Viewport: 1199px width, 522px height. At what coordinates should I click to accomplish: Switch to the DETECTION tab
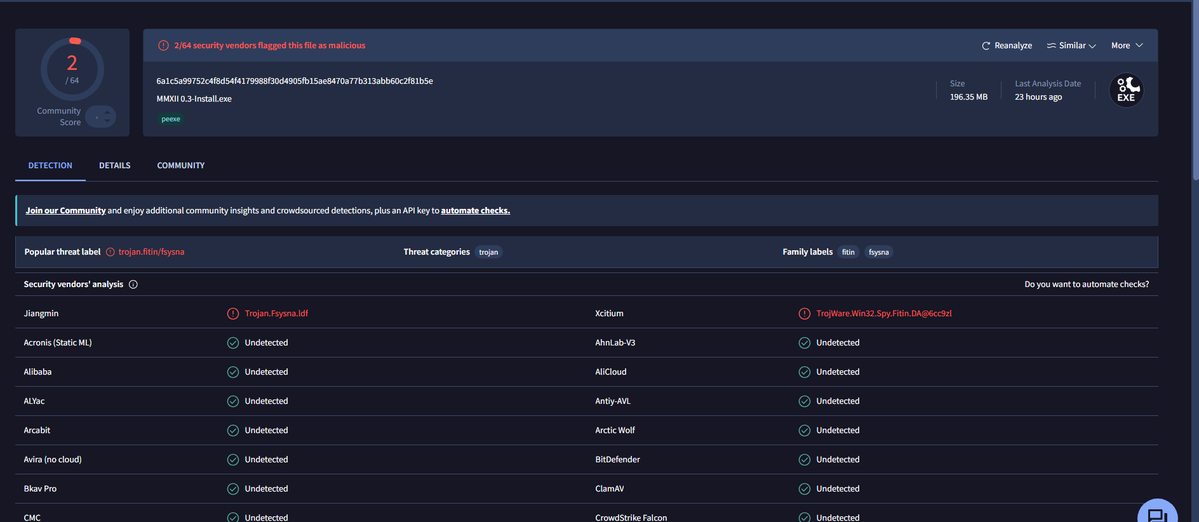[x=50, y=165]
